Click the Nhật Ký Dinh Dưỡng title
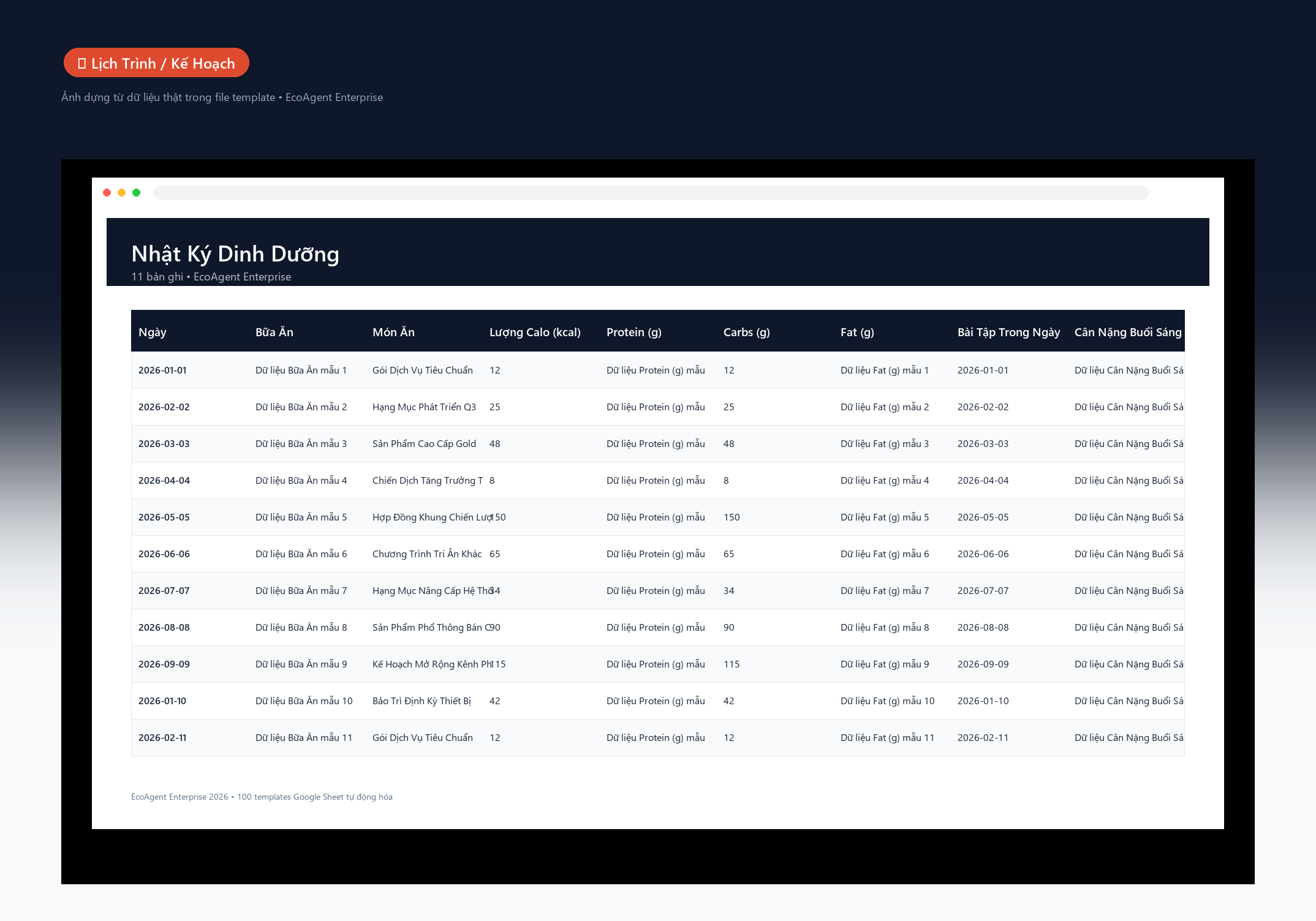 coord(235,254)
